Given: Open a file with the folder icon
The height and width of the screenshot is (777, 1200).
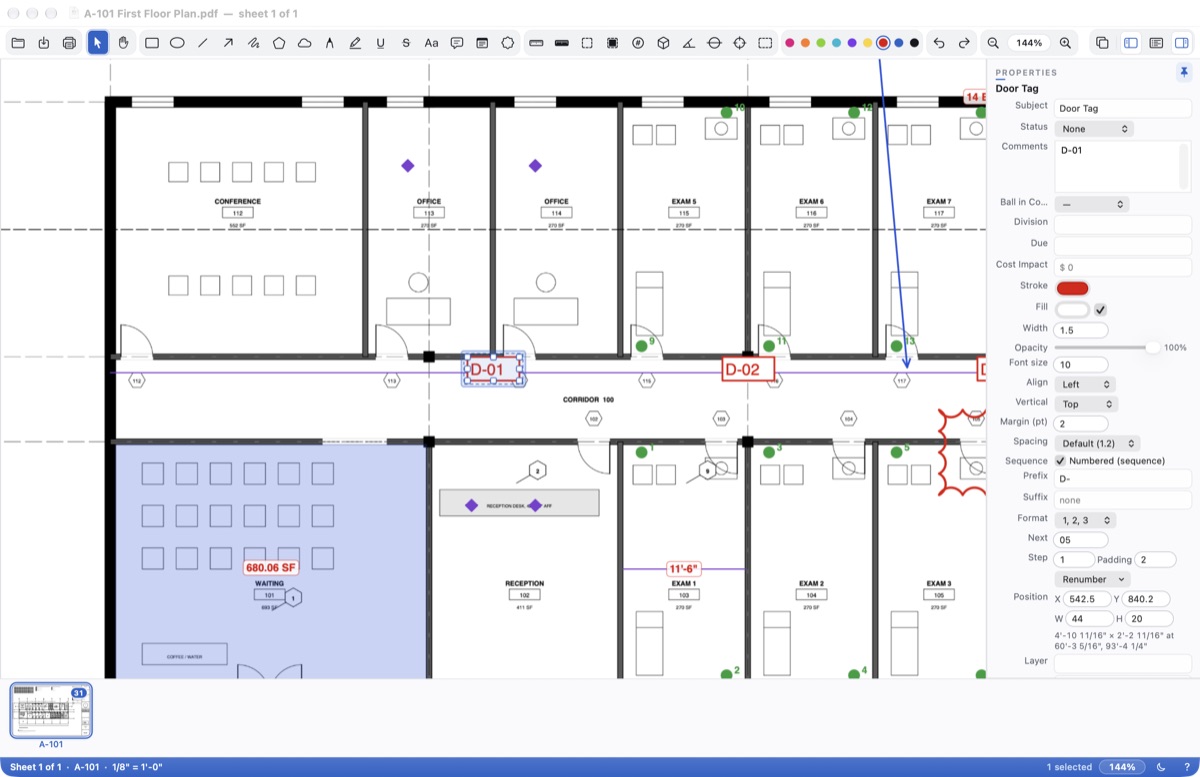Looking at the screenshot, I should click(18, 43).
